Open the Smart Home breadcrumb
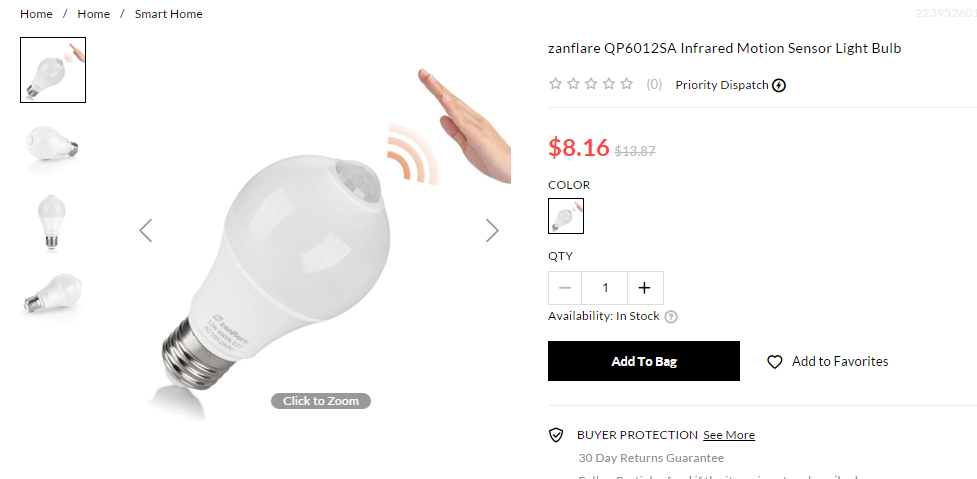The image size is (977, 479). coord(169,14)
